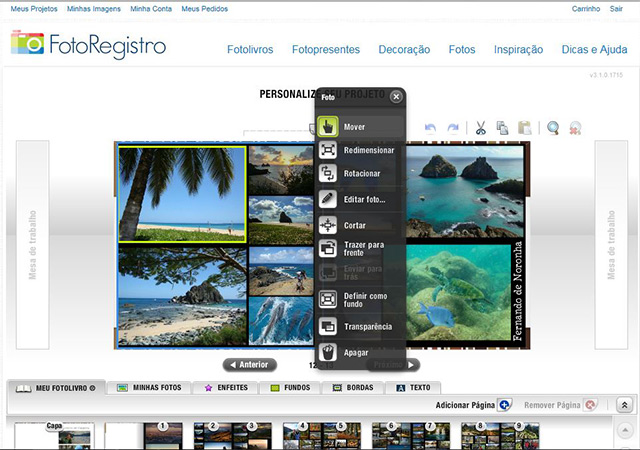Open the Transparência icon

pos(328,326)
